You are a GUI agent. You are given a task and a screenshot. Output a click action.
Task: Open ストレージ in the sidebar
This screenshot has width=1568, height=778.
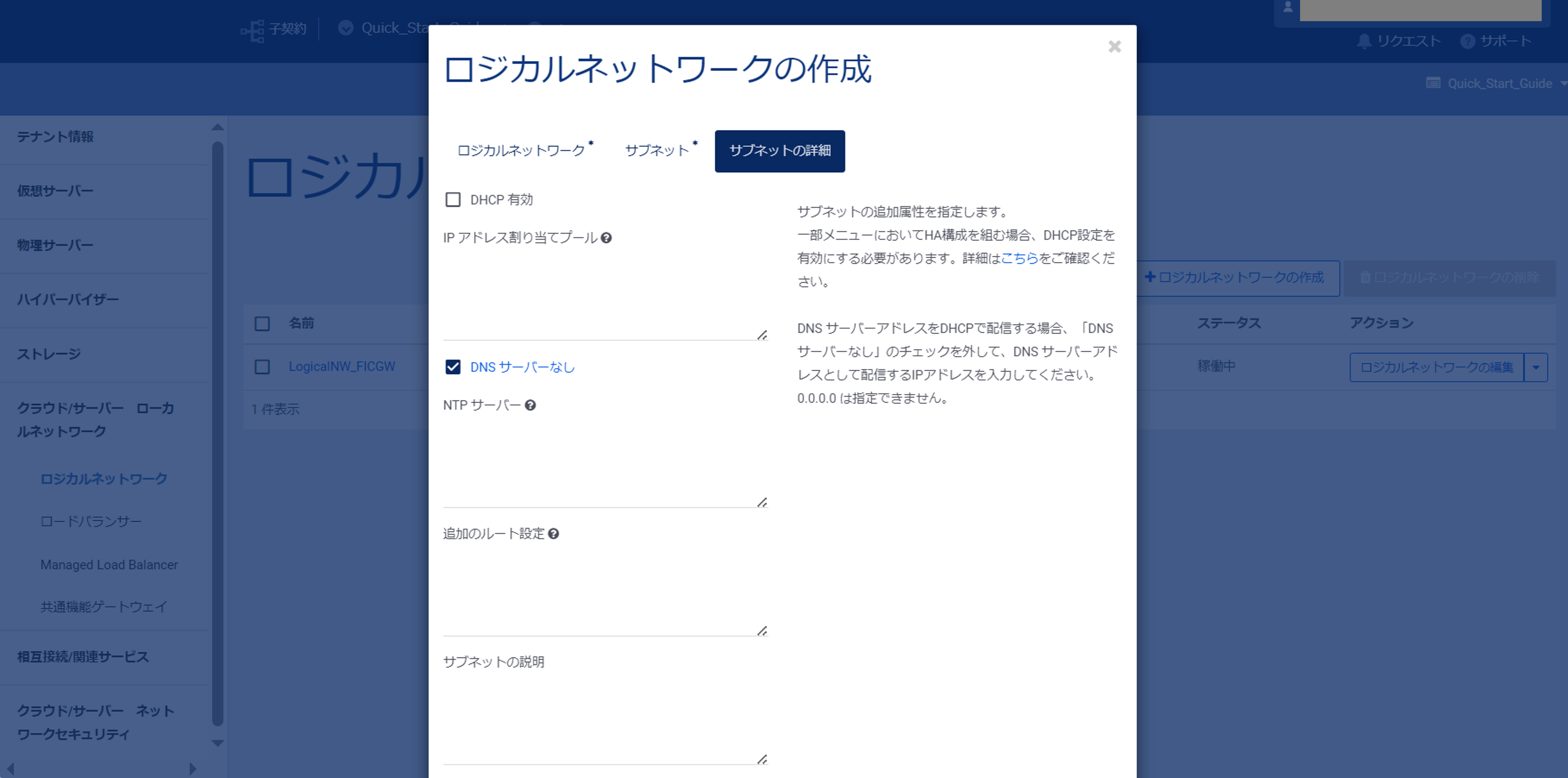pyautogui.click(x=49, y=354)
